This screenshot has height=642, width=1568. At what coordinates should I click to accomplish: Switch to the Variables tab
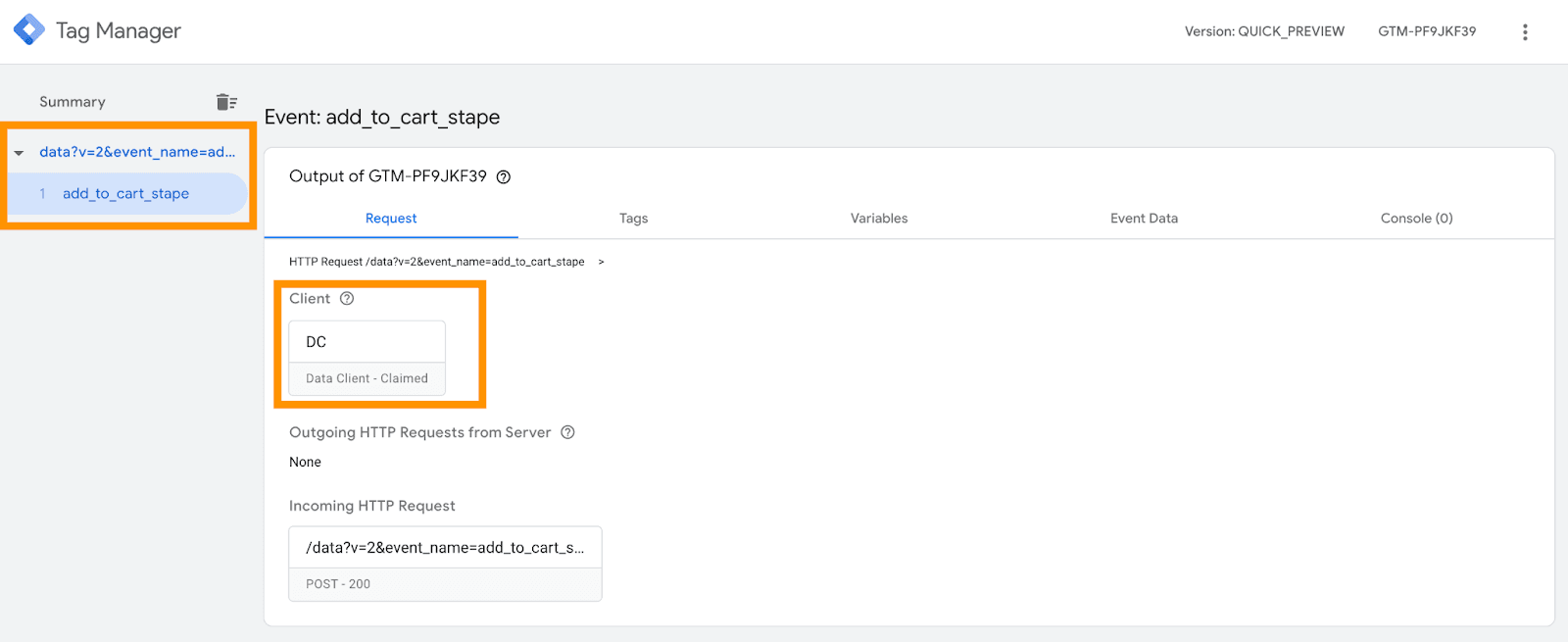[x=879, y=218]
